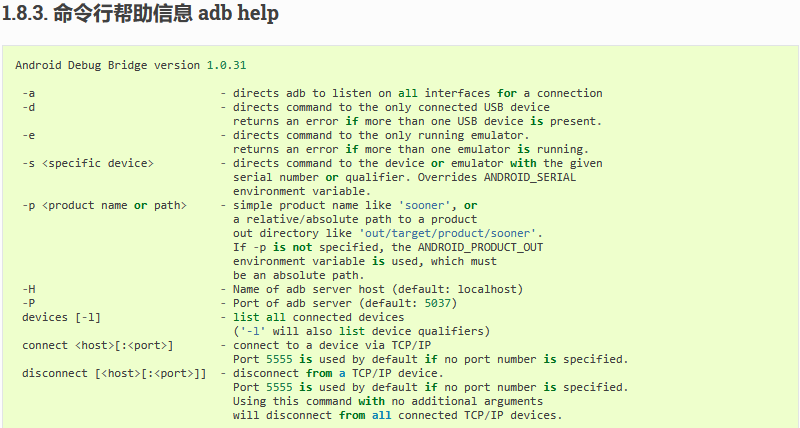The height and width of the screenshot is (428, 800).
Task: Click the -s <specific device> option
Action: 88,163
